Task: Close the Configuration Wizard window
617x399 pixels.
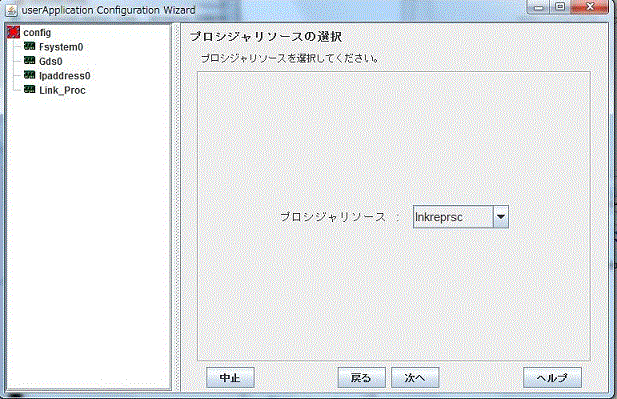Action: (x=589, y=7)
